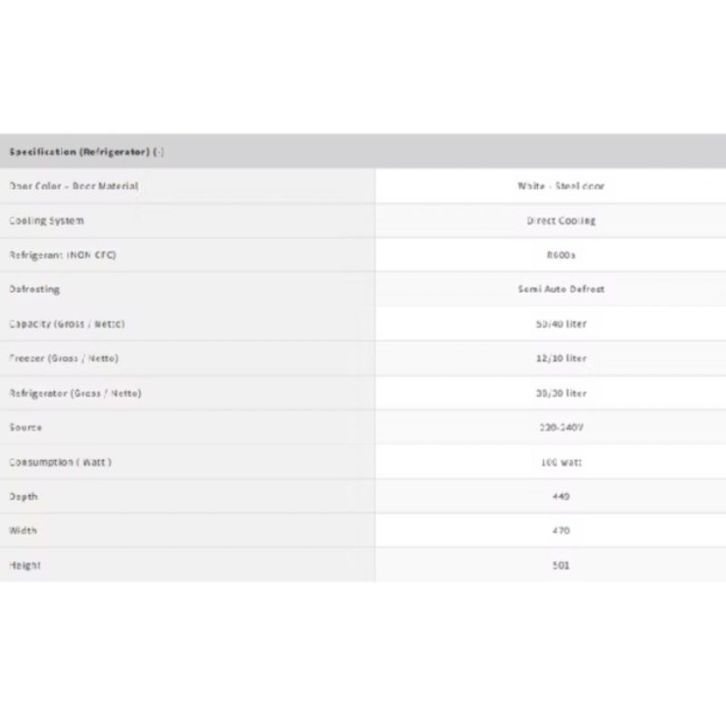Click the Direct Cooling value cell
This screenshot has height=726, width=726.
[560, 220]
